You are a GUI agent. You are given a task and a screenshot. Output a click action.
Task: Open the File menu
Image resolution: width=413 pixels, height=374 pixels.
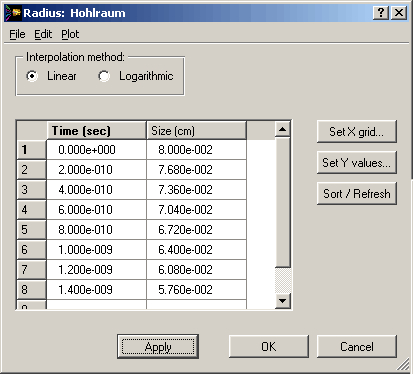point(17,34)
